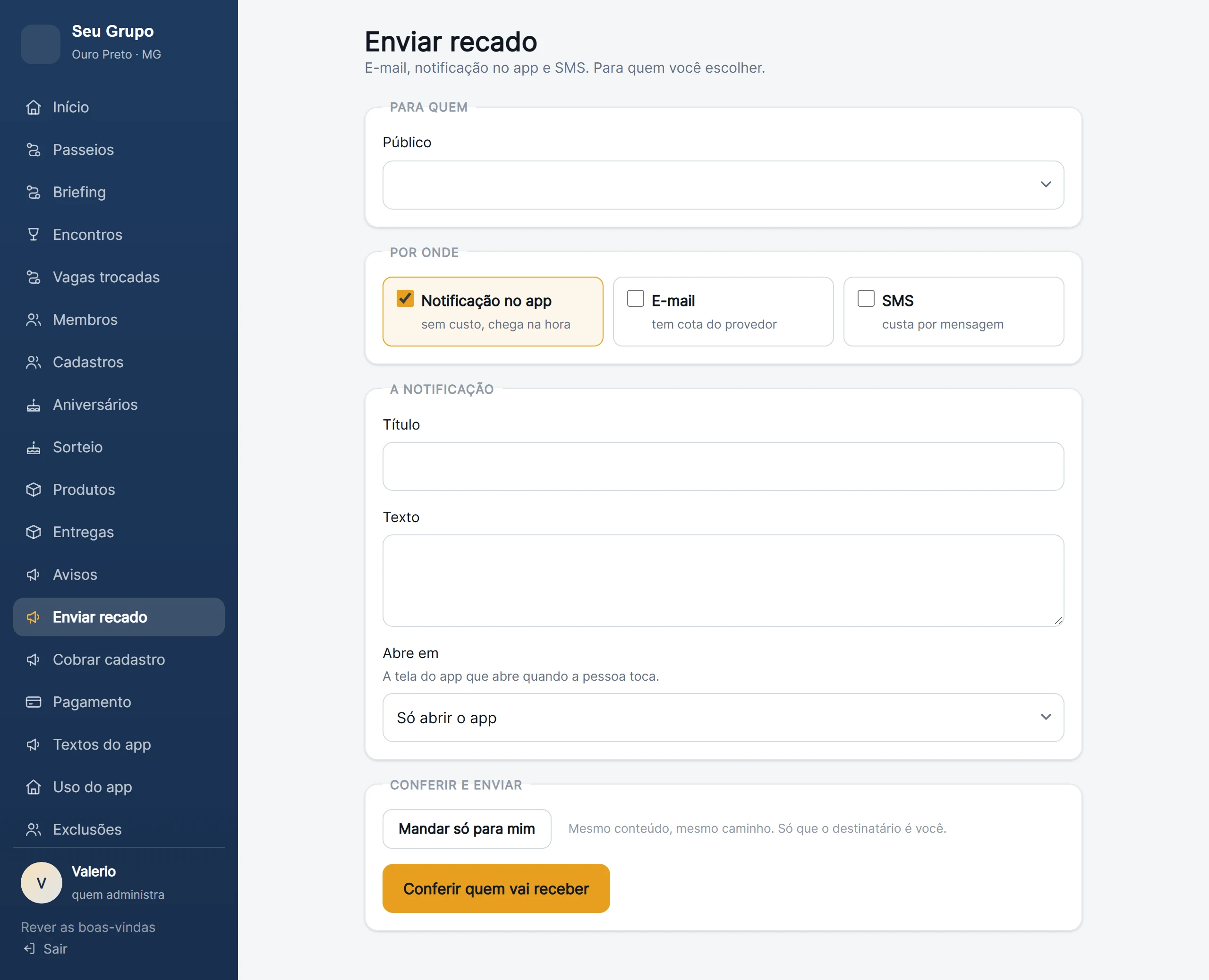Enable the E-mail channel checkbox

coord(635,298)
